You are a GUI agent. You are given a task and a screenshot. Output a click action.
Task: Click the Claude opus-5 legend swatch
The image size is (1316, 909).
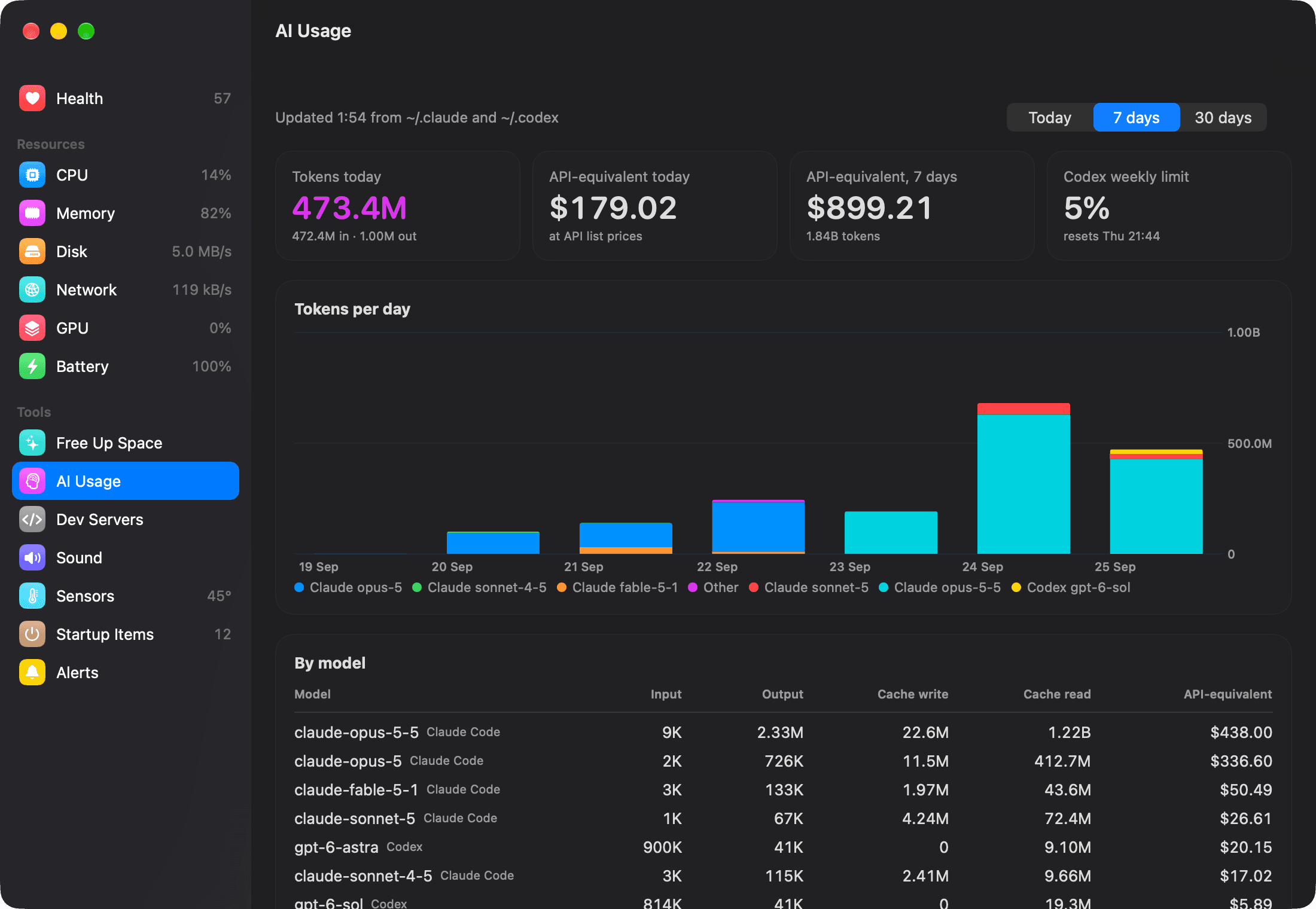tap(300, 587)
